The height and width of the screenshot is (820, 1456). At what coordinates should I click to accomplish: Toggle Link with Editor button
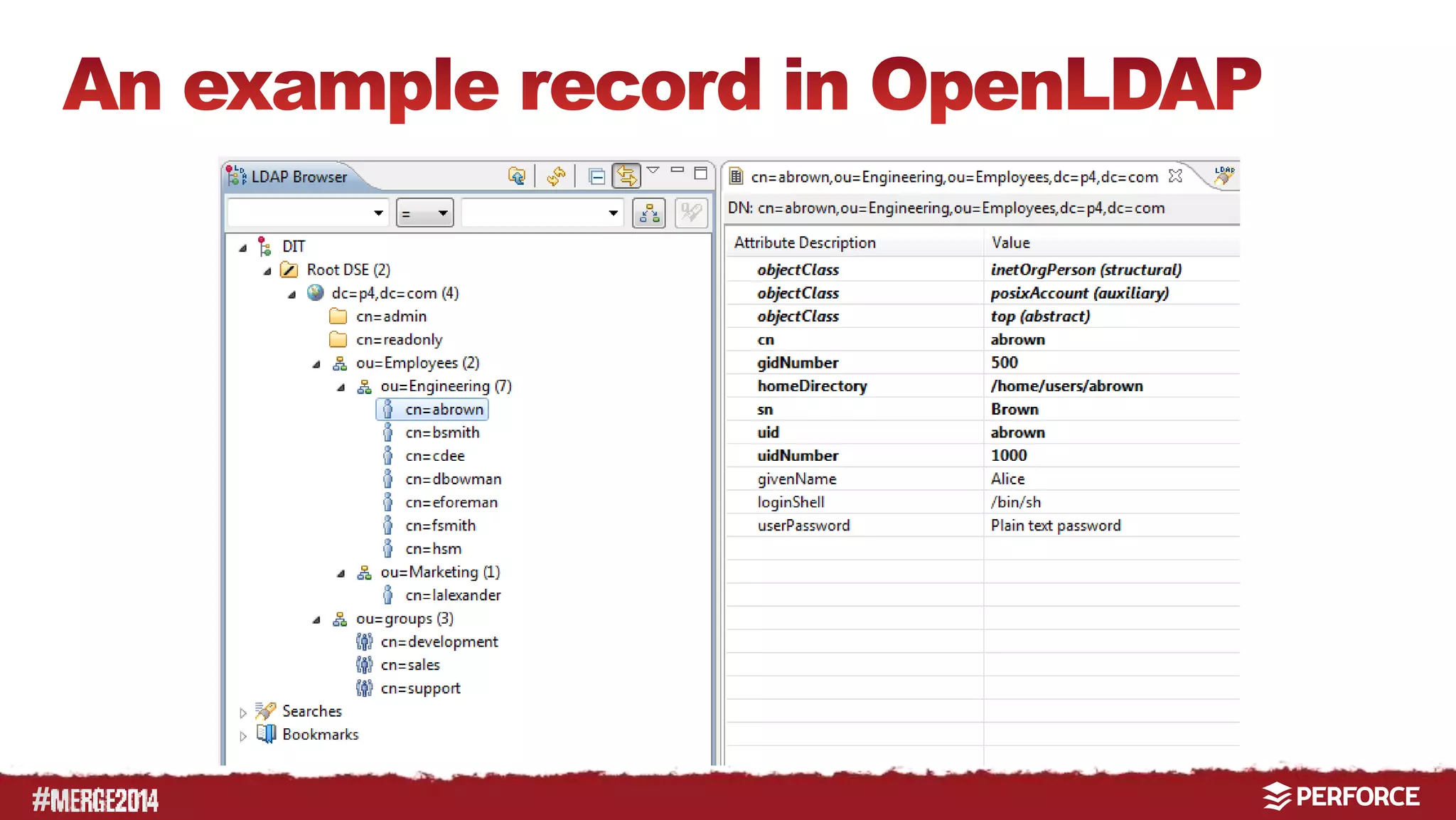coord(626,176)
